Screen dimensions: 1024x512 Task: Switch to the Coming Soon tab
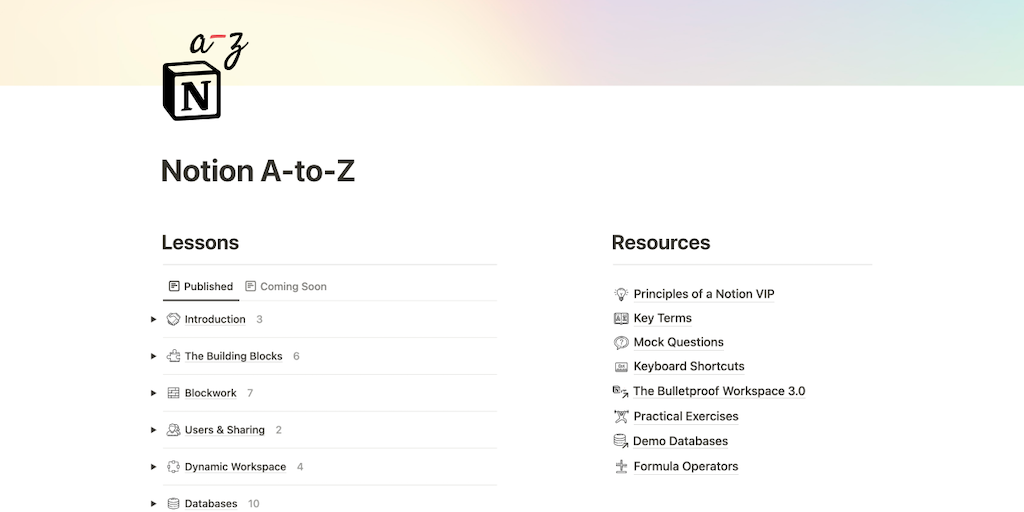click(287, 286)
